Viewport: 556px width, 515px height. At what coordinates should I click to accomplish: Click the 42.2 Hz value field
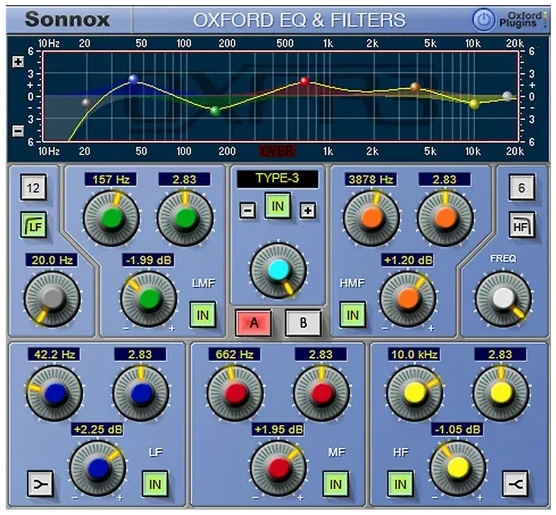[54, 354]
